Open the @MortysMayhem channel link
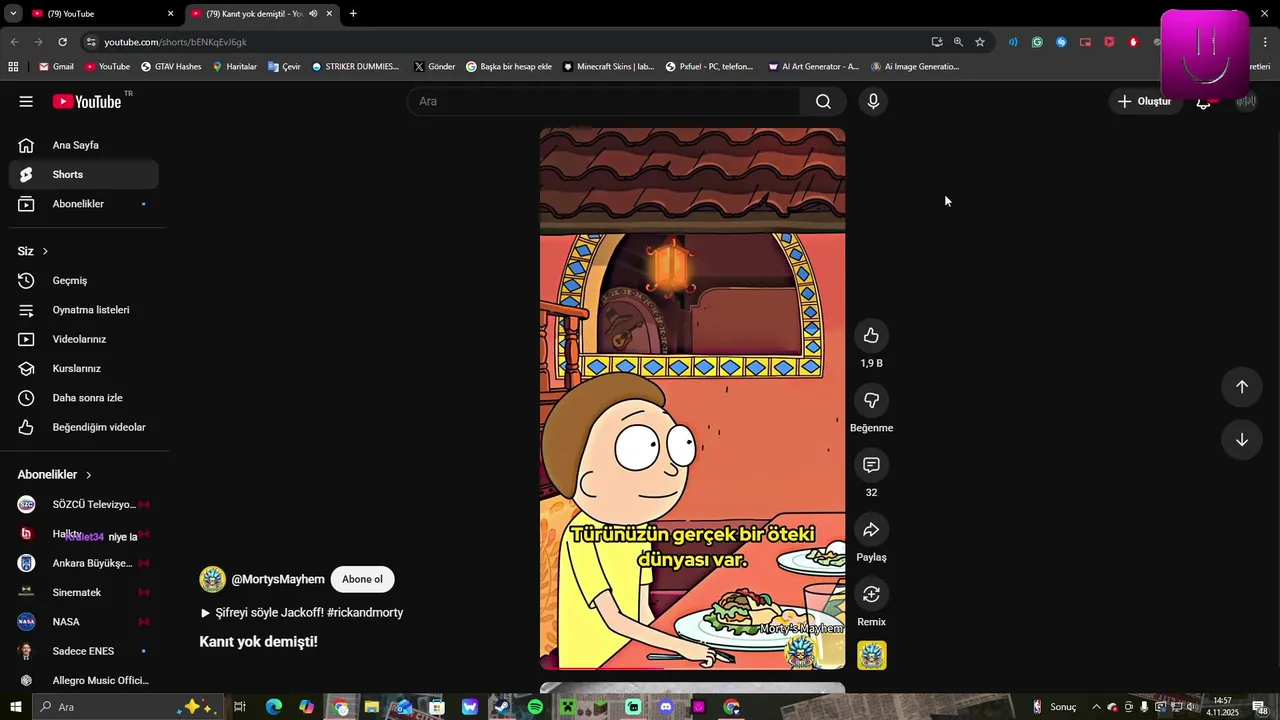 click(278, 579)
